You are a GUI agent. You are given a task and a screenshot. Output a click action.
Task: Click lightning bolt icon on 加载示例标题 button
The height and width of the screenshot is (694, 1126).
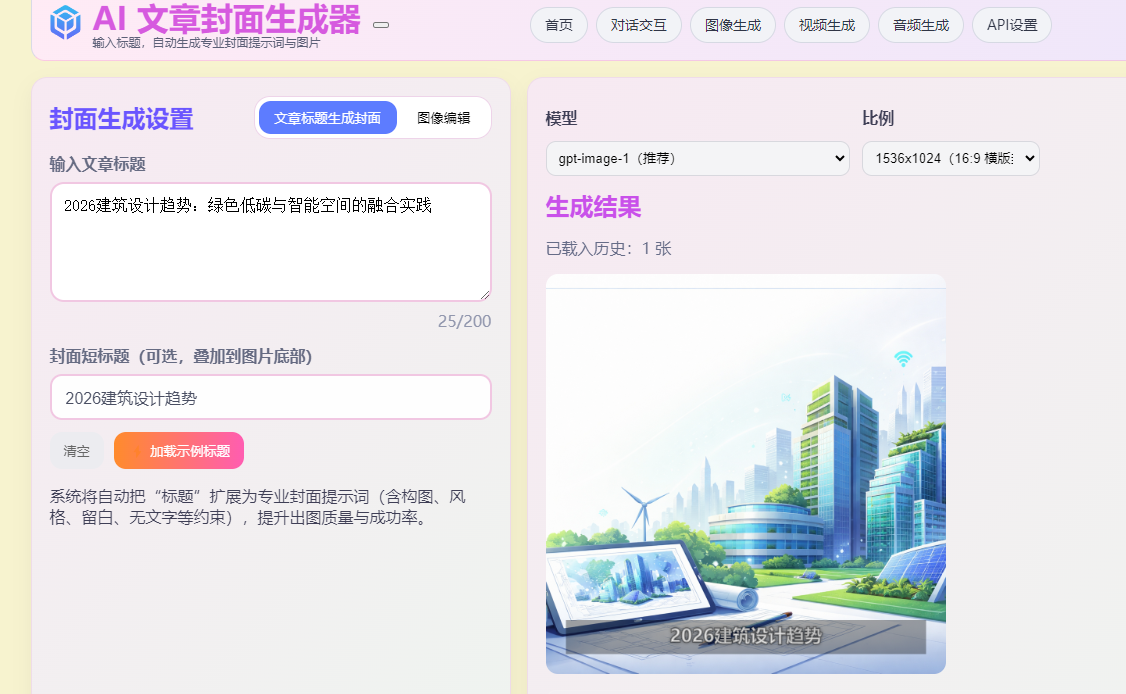137,451
